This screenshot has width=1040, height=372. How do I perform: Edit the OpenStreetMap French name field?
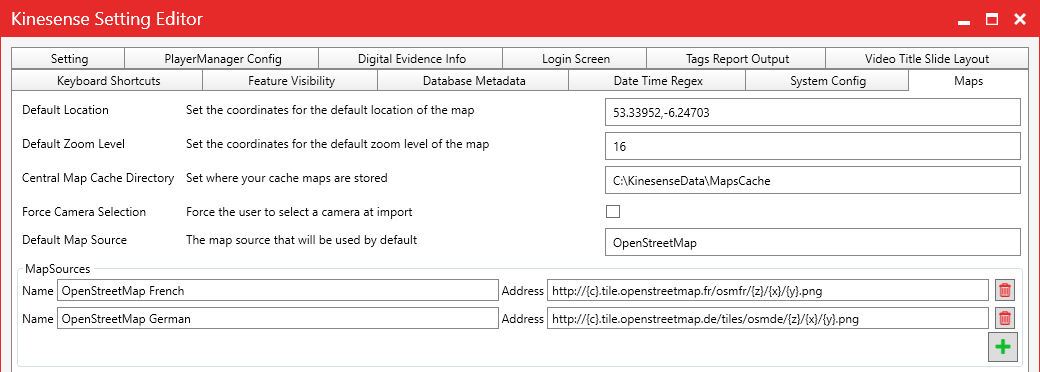pos(278,290)
